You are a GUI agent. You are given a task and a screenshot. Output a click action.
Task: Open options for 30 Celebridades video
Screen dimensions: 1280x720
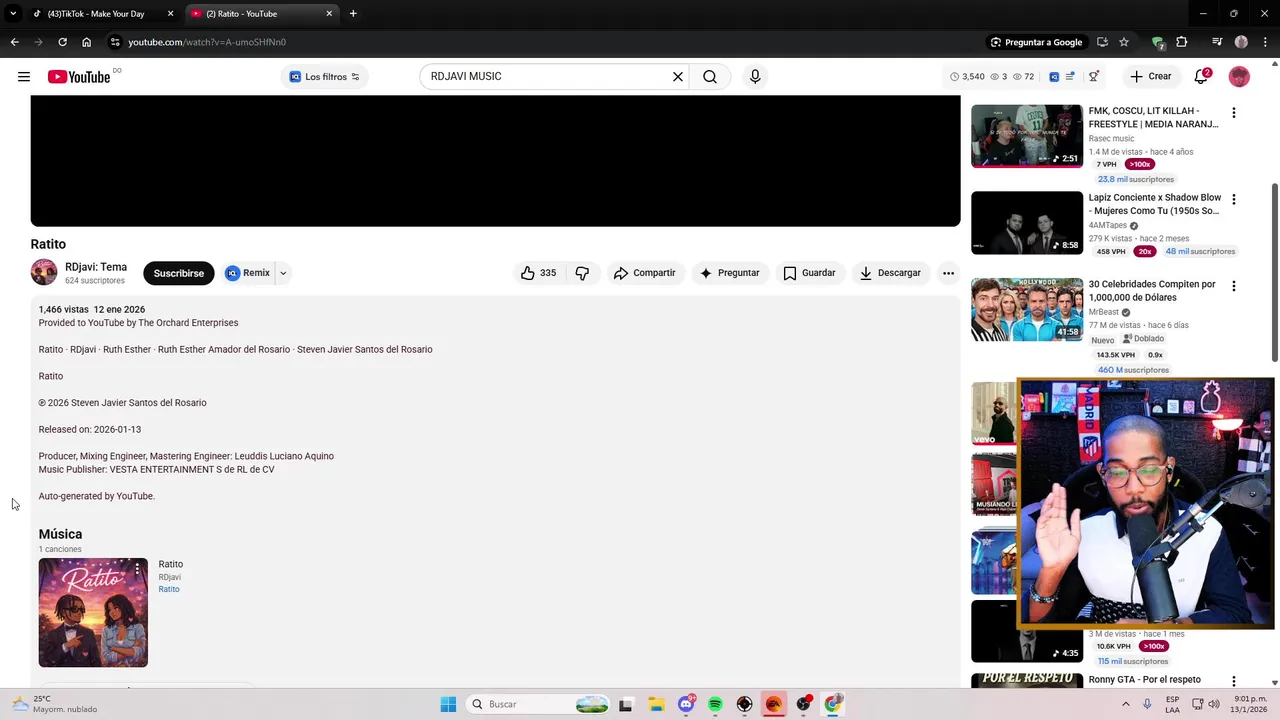[x=1233, y=286]
